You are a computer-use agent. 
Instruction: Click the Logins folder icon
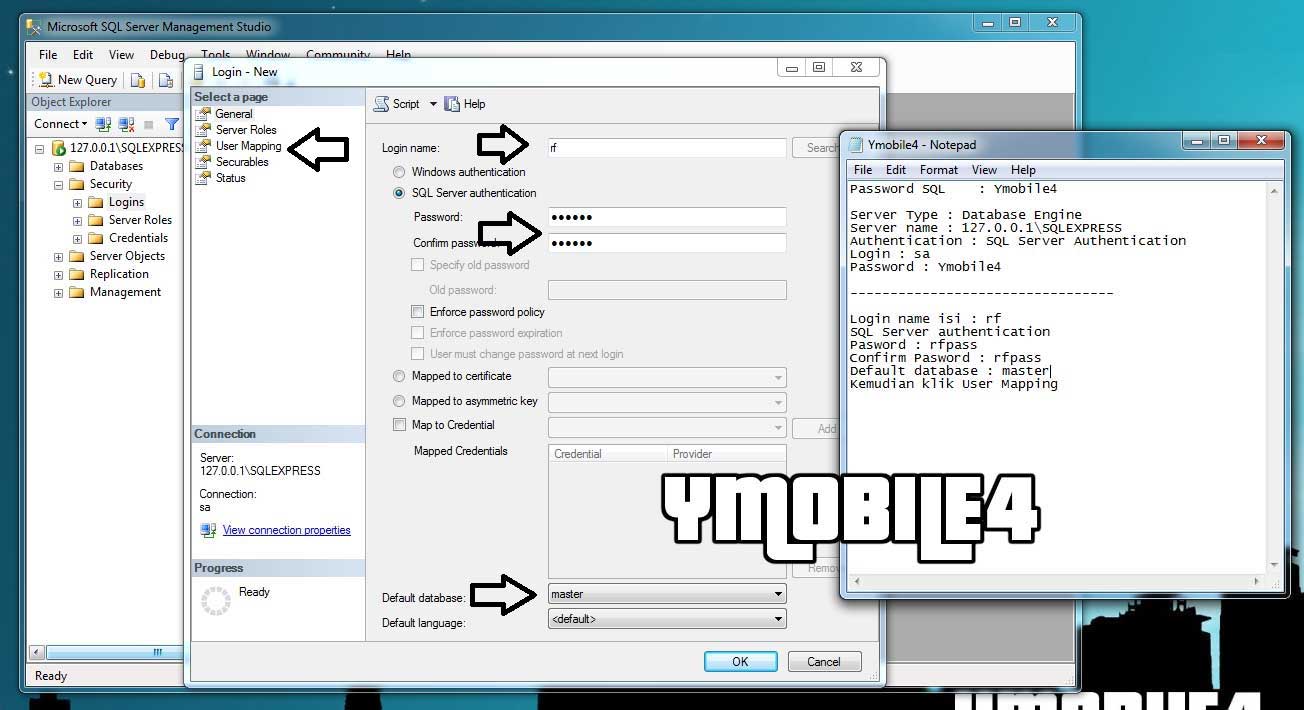(x=96, y=202)
